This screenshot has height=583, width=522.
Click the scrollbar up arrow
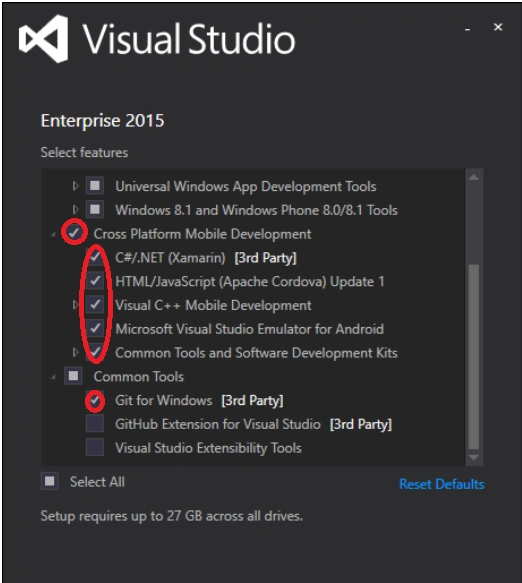(474, 178)
